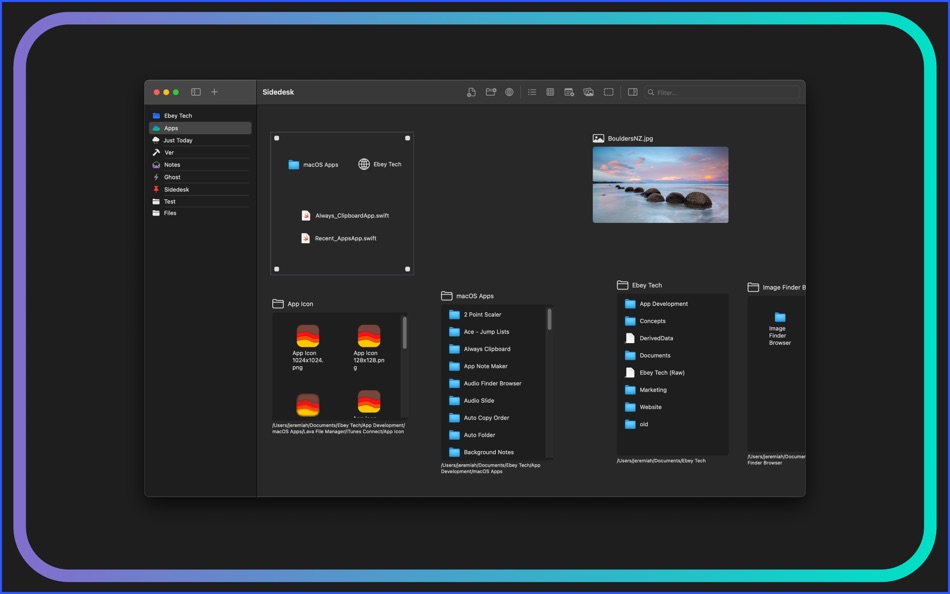Viewport: 950px width, 594px height.
Task: Select the Always_ClipboardApp.swift file
Action: coord(345,216)
